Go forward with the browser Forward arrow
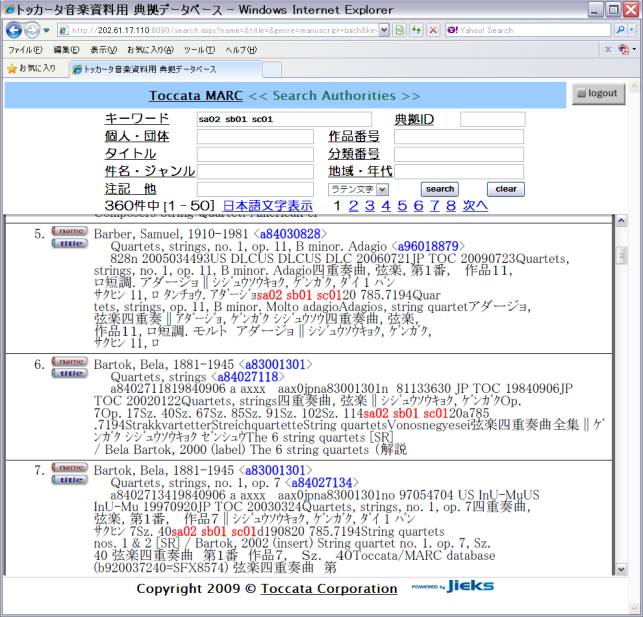Viewport: 643px width, 617px height. point(32,30)
